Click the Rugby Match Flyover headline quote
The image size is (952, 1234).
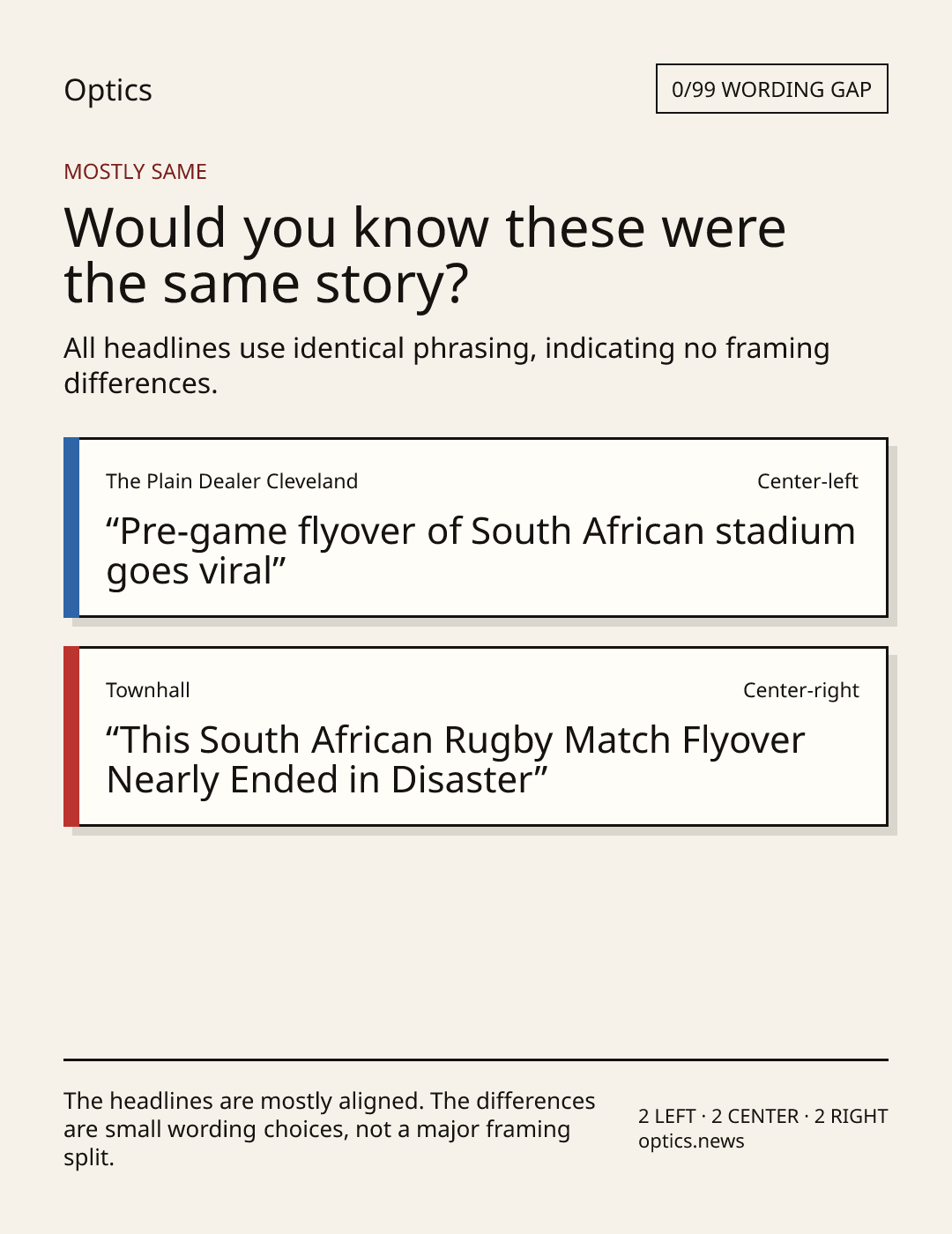click(x=456, y=761)
